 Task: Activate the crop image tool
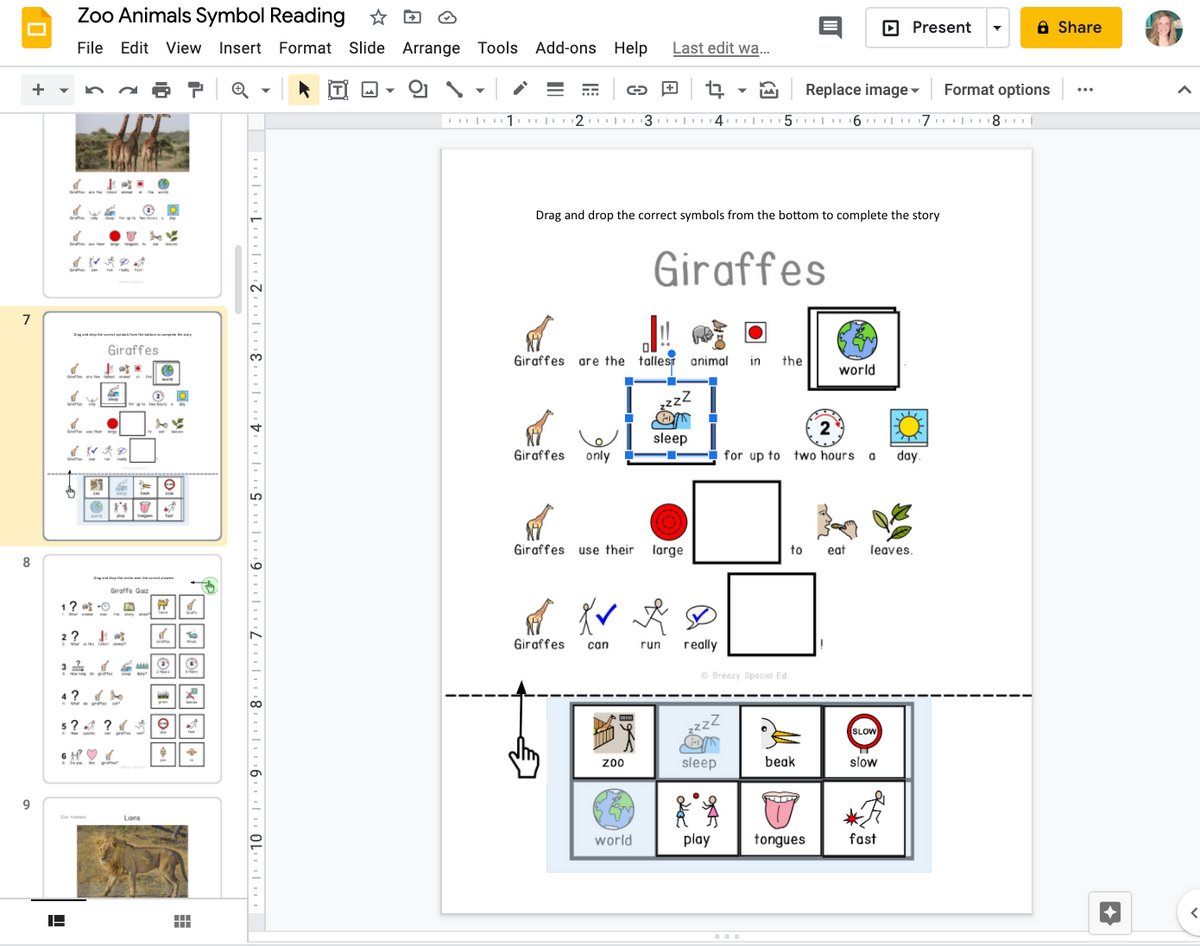pos(713,89)
